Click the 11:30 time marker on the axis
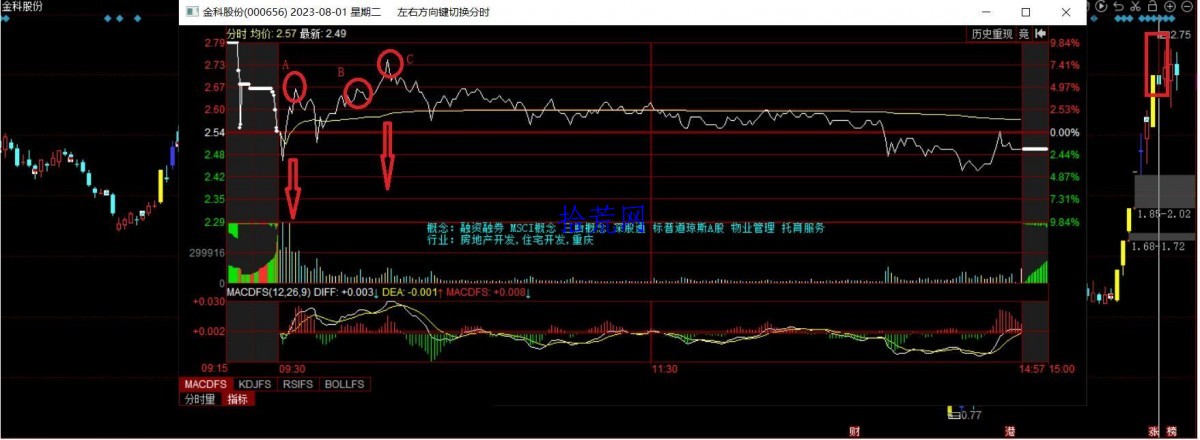Screen dimensions: 1200x440 [664, 369]
